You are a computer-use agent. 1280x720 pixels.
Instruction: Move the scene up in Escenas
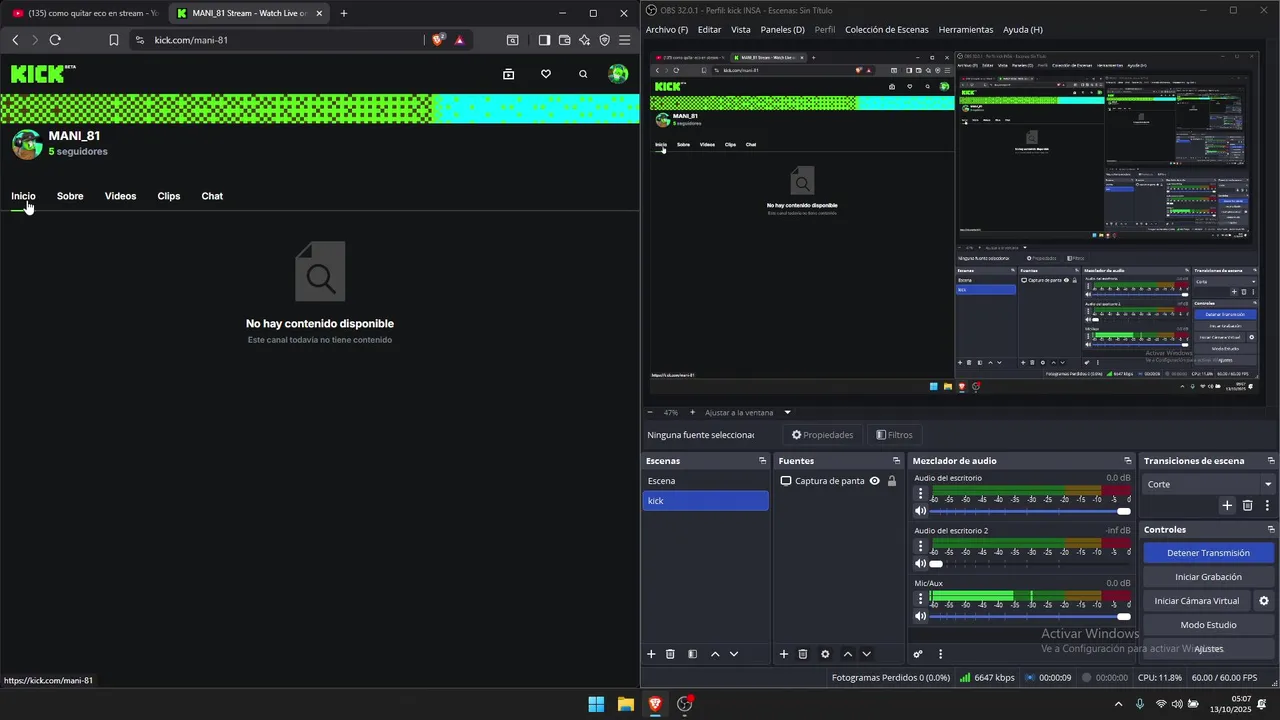coord(715,654)
